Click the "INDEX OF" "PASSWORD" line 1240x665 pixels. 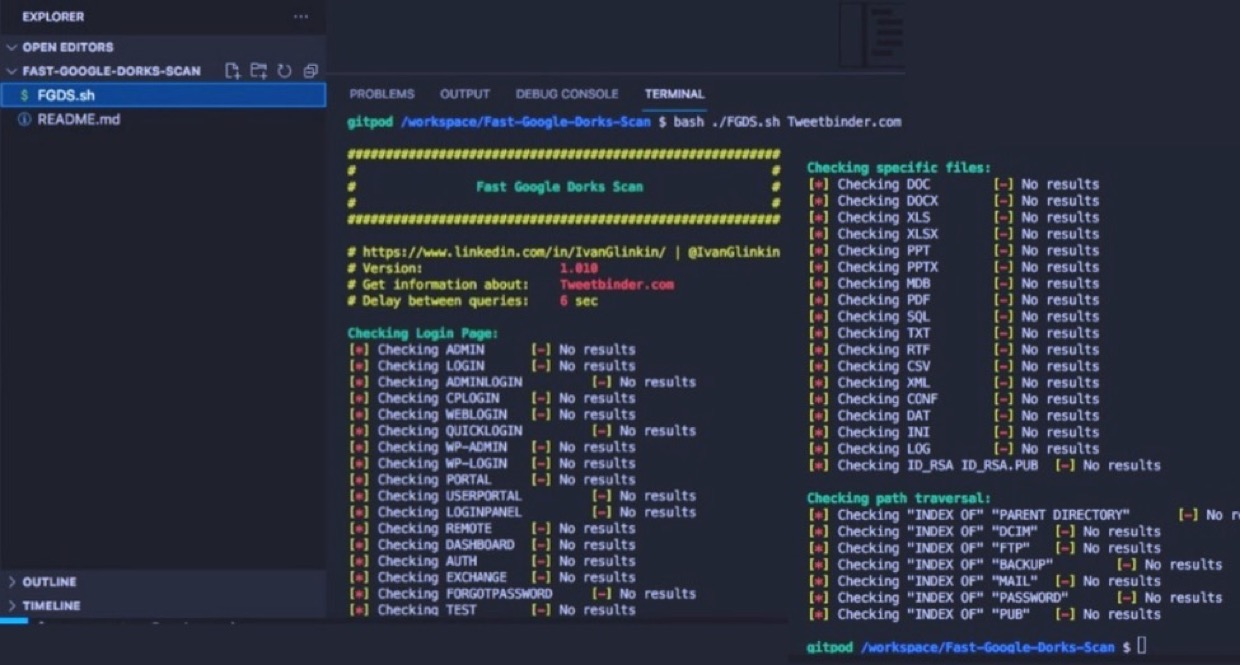point(1015,598)
